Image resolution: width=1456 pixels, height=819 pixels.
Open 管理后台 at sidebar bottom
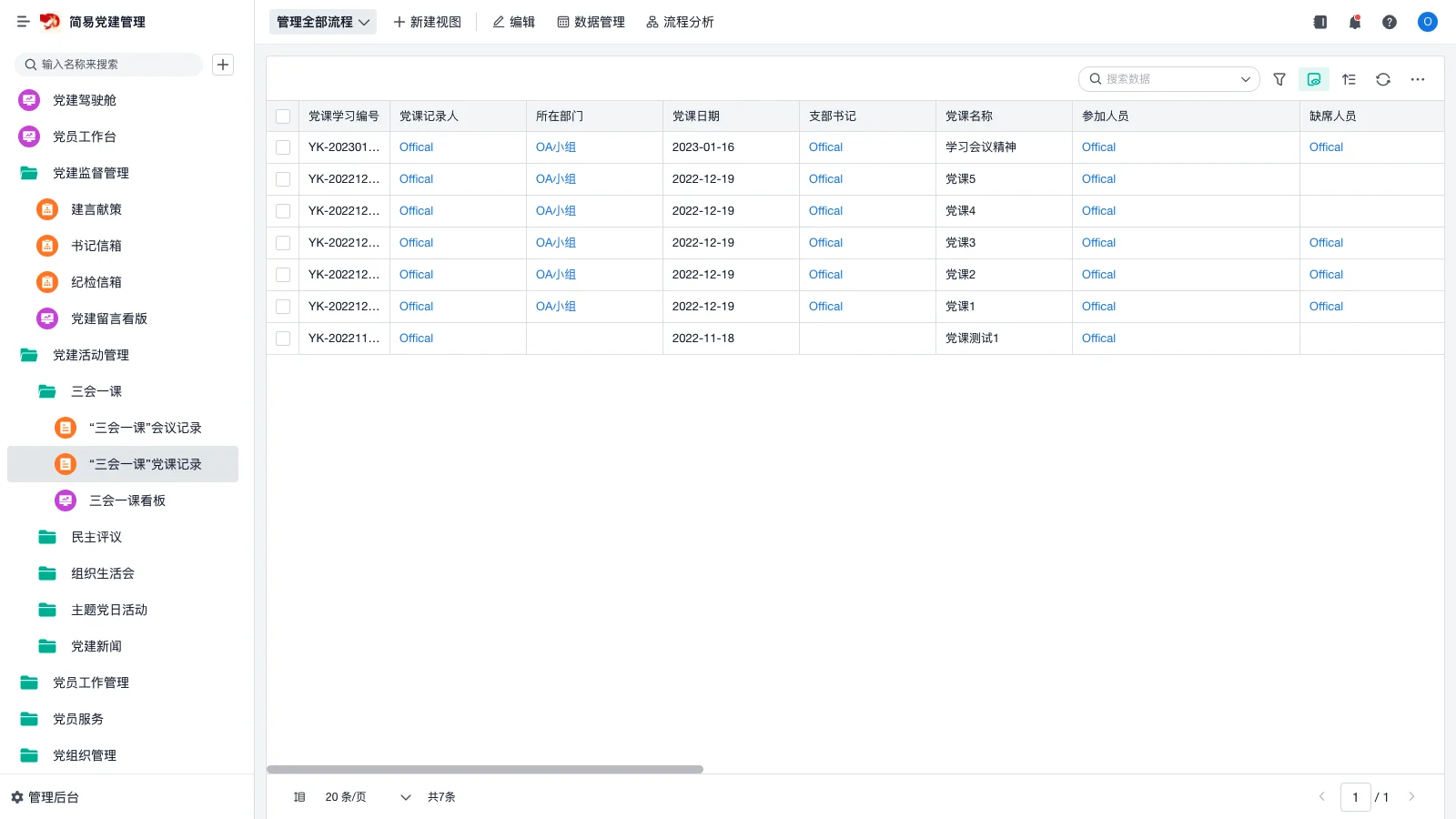45,797
